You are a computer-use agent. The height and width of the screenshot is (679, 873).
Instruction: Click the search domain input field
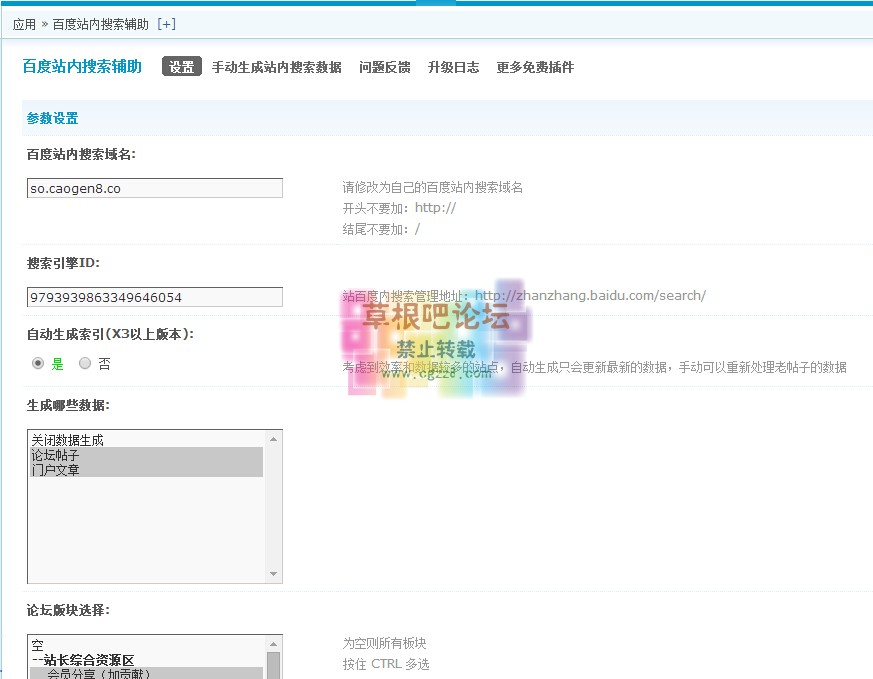155,188
